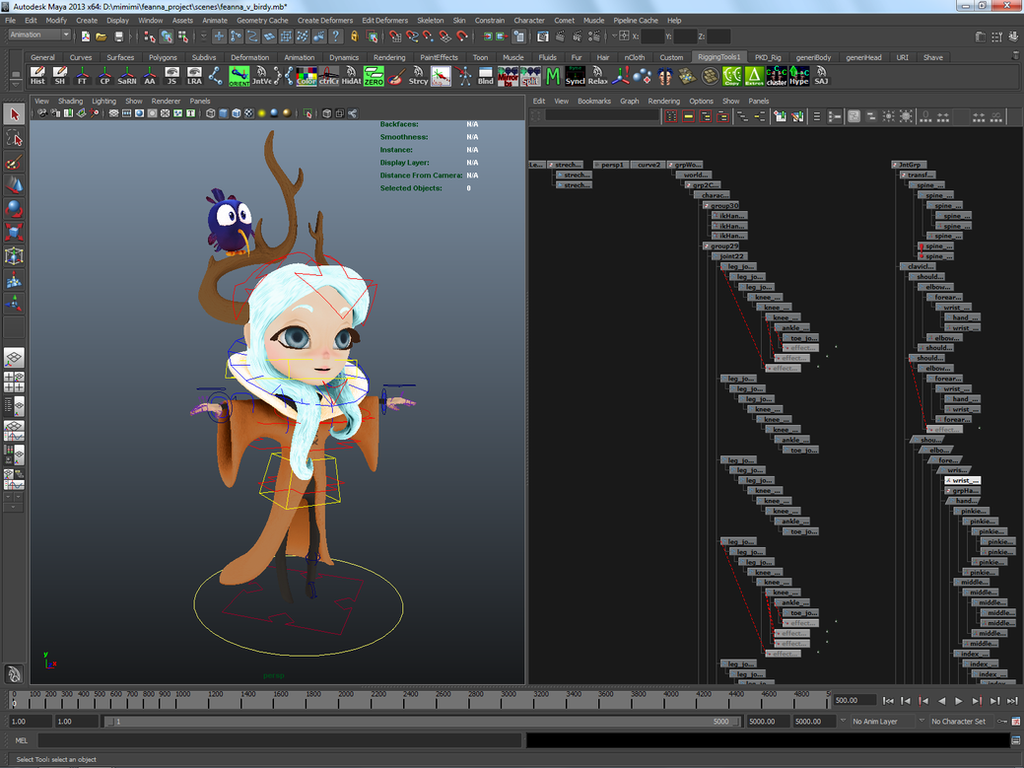The image size is (1024, 768).
Task: Open the Hypergraph Bookmarks menu
Action: [594, 101]
